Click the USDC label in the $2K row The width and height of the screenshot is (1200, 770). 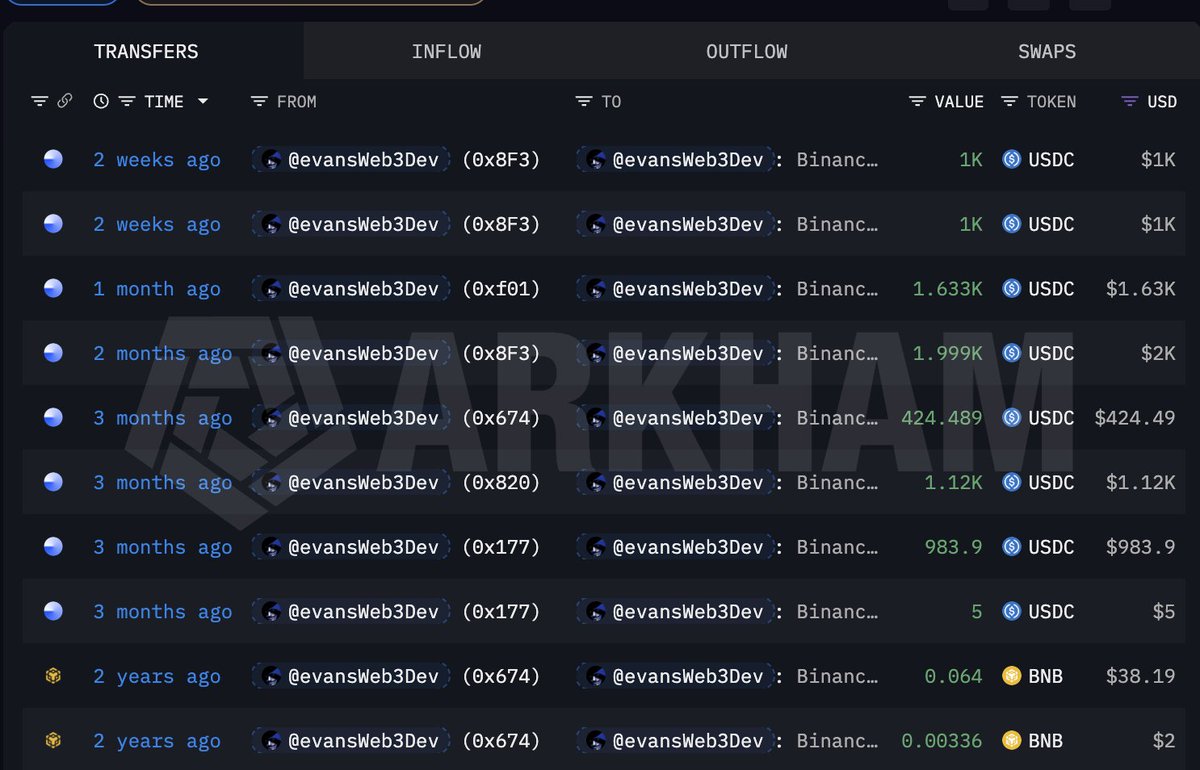1052,353
